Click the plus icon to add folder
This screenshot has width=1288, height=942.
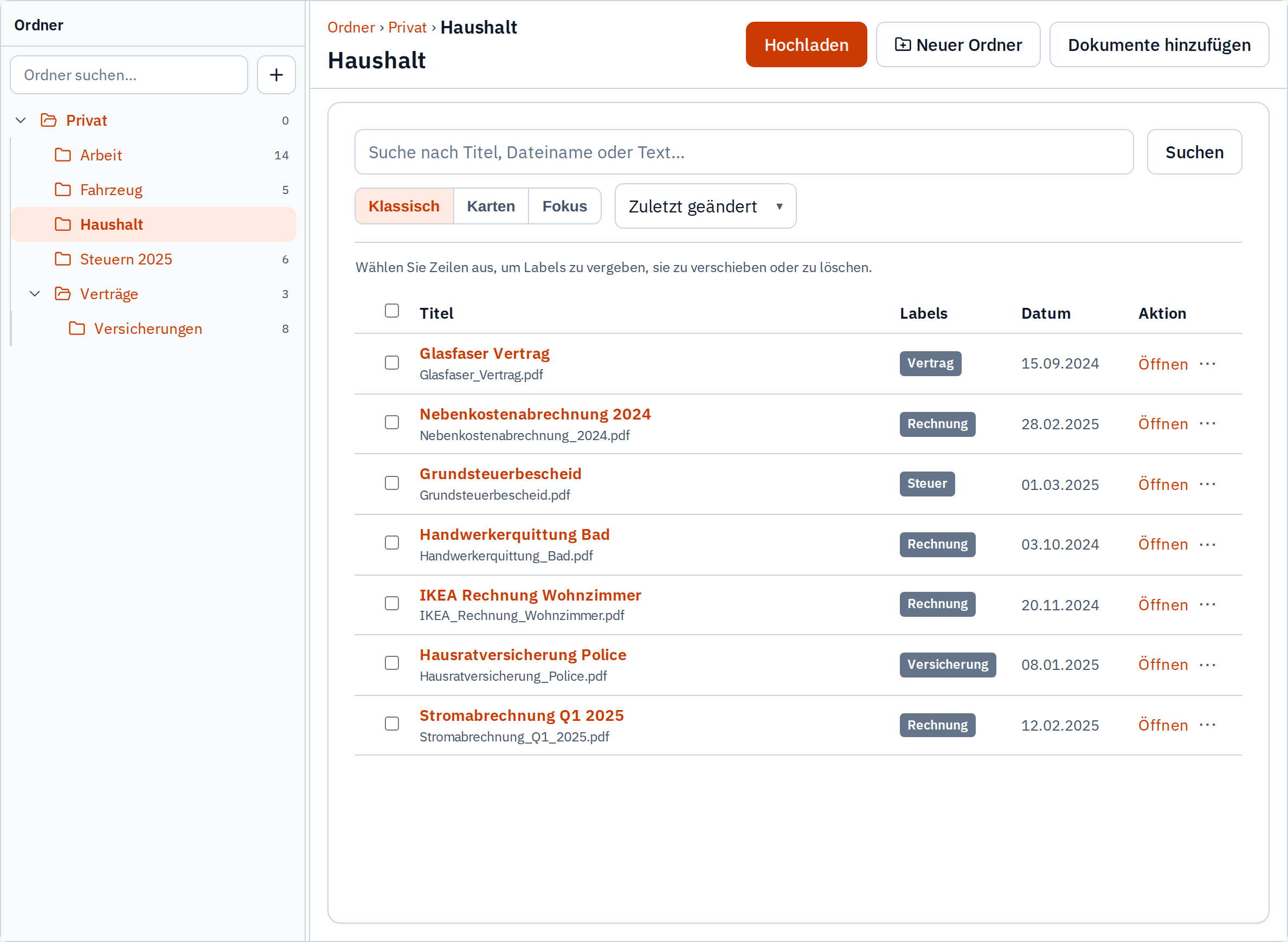[276, 75]
